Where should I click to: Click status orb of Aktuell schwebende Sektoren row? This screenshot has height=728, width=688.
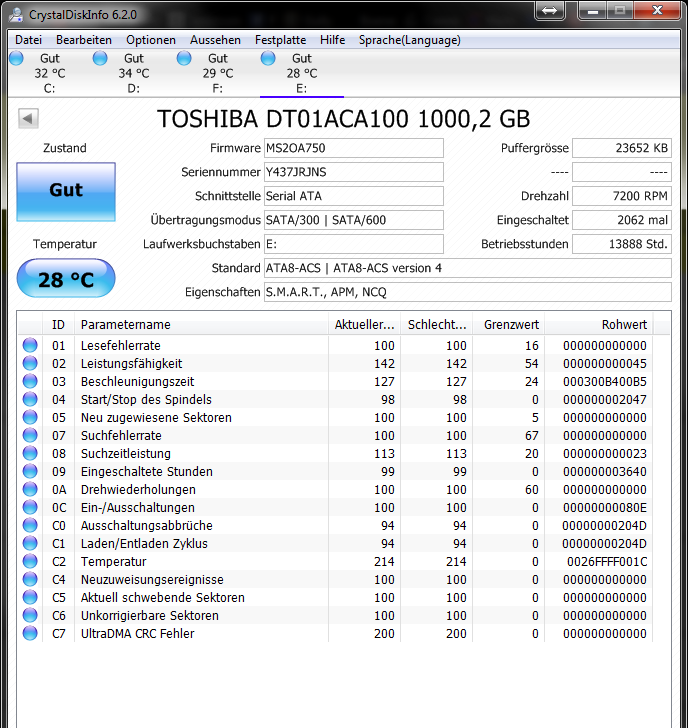[30, 597]
